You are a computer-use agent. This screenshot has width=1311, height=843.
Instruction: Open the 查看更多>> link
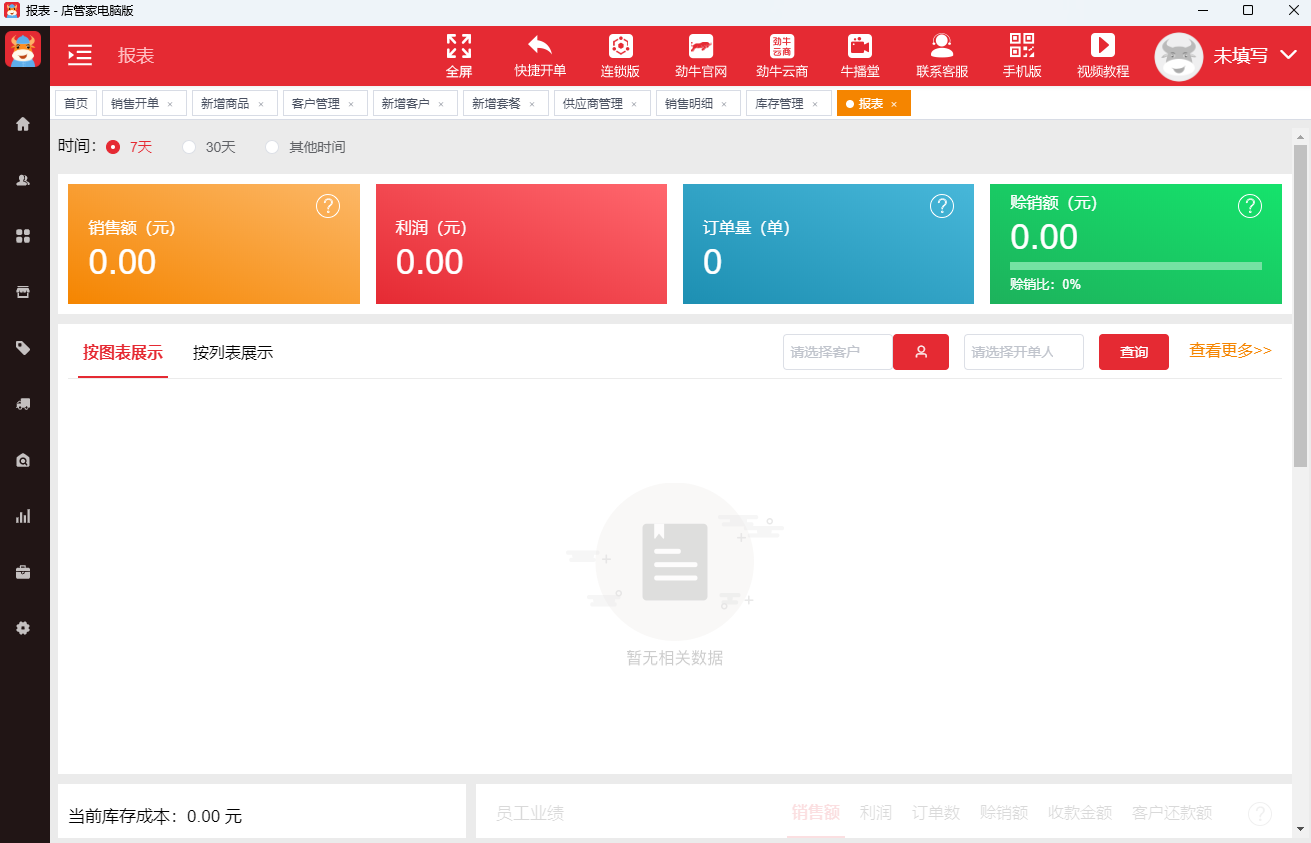pyautogui.click(x=1230, y=351)
